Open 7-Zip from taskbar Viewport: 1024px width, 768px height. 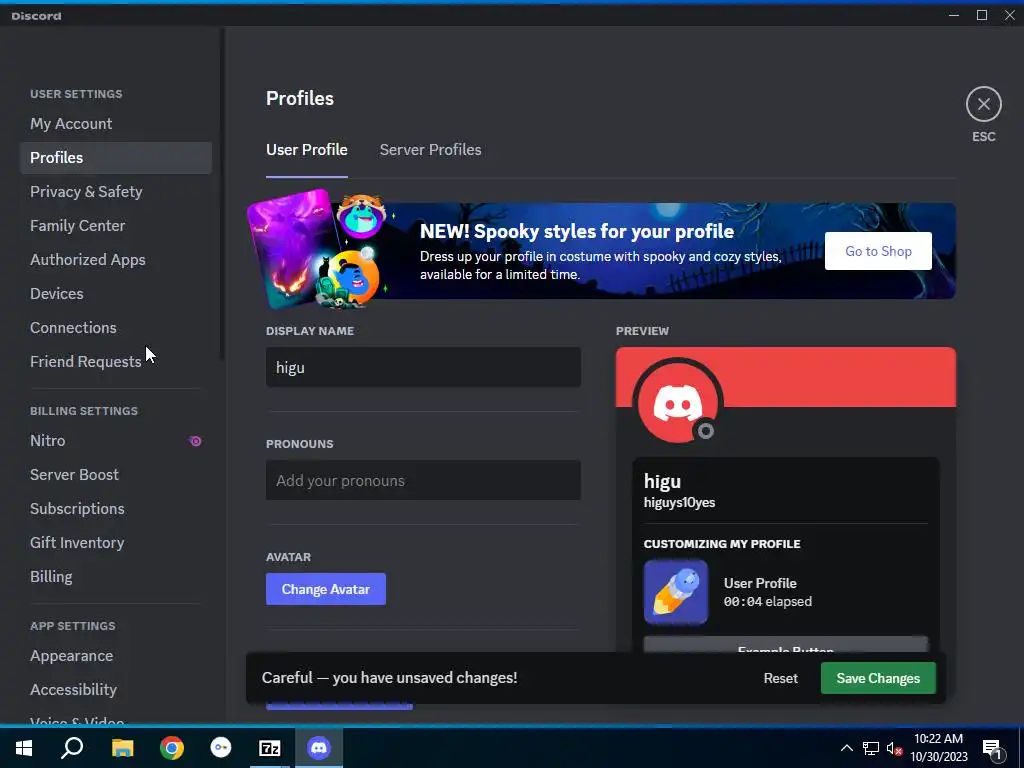click(270, 748)
